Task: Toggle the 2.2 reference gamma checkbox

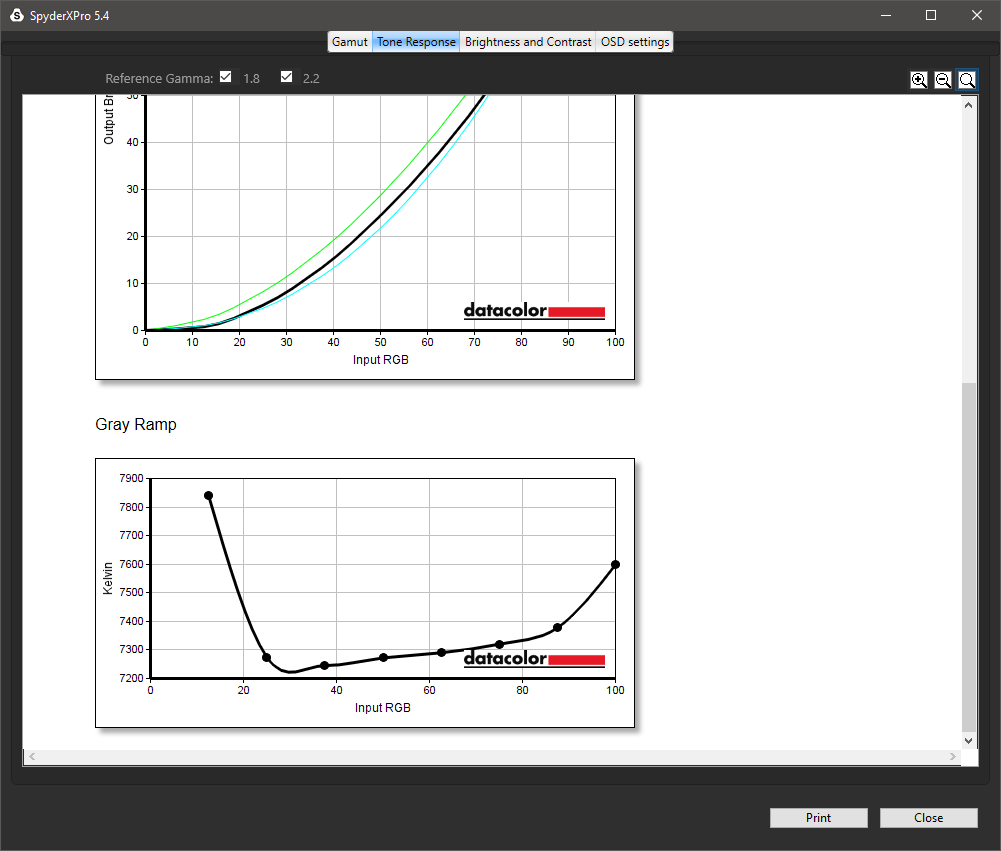Action: (287, 77)
